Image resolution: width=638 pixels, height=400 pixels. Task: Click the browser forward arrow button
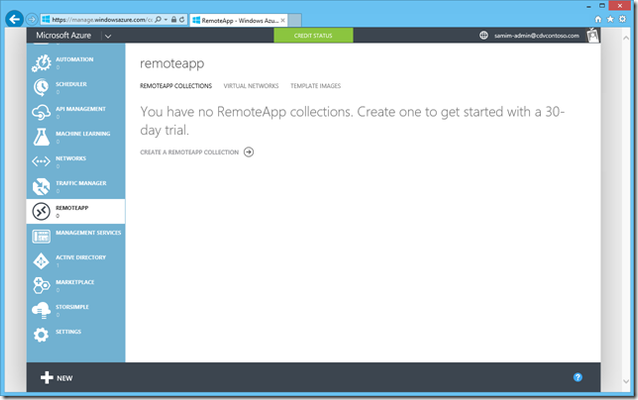tap(32, 19)
